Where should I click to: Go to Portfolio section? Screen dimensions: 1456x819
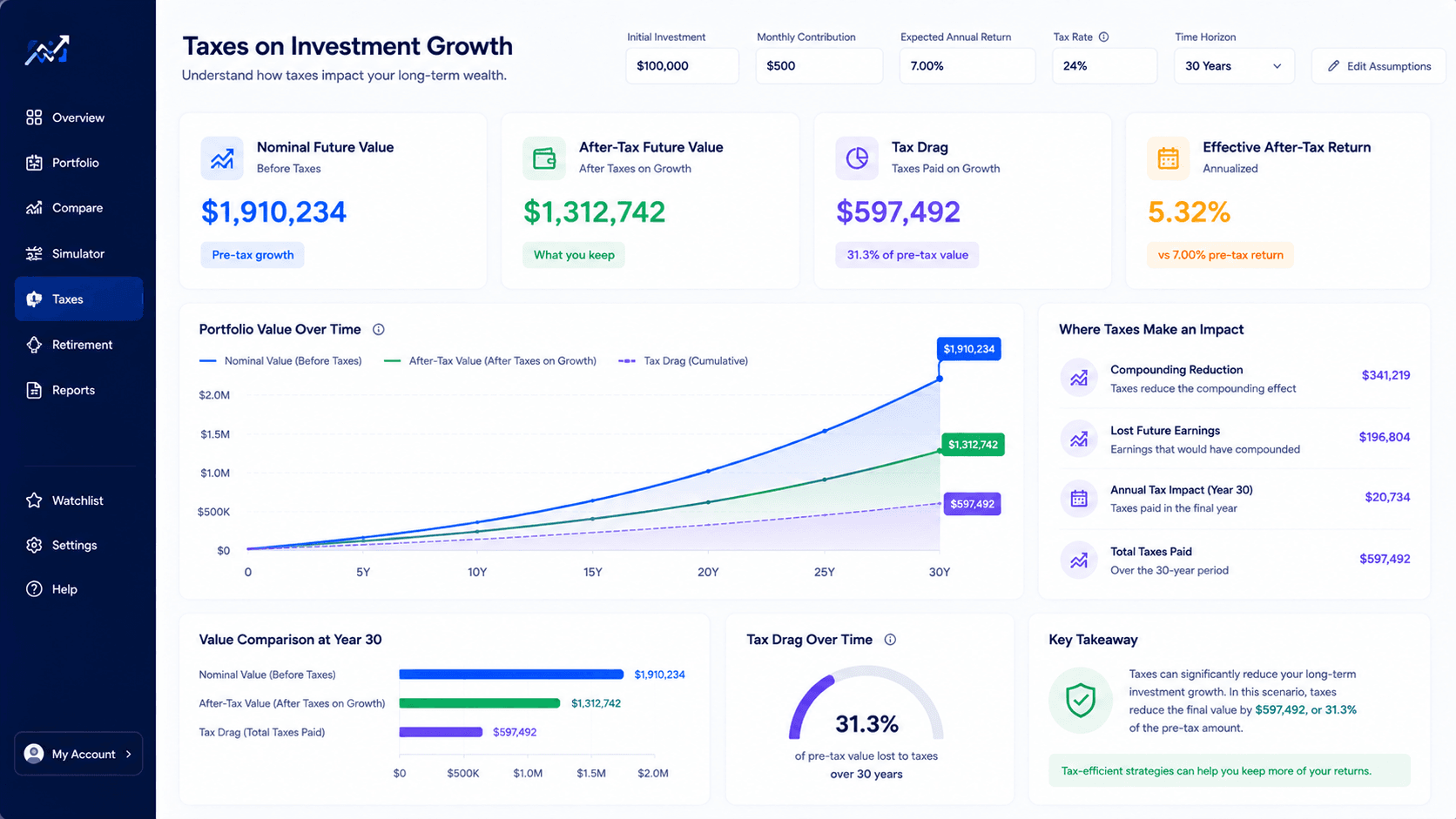pos(78,163)
